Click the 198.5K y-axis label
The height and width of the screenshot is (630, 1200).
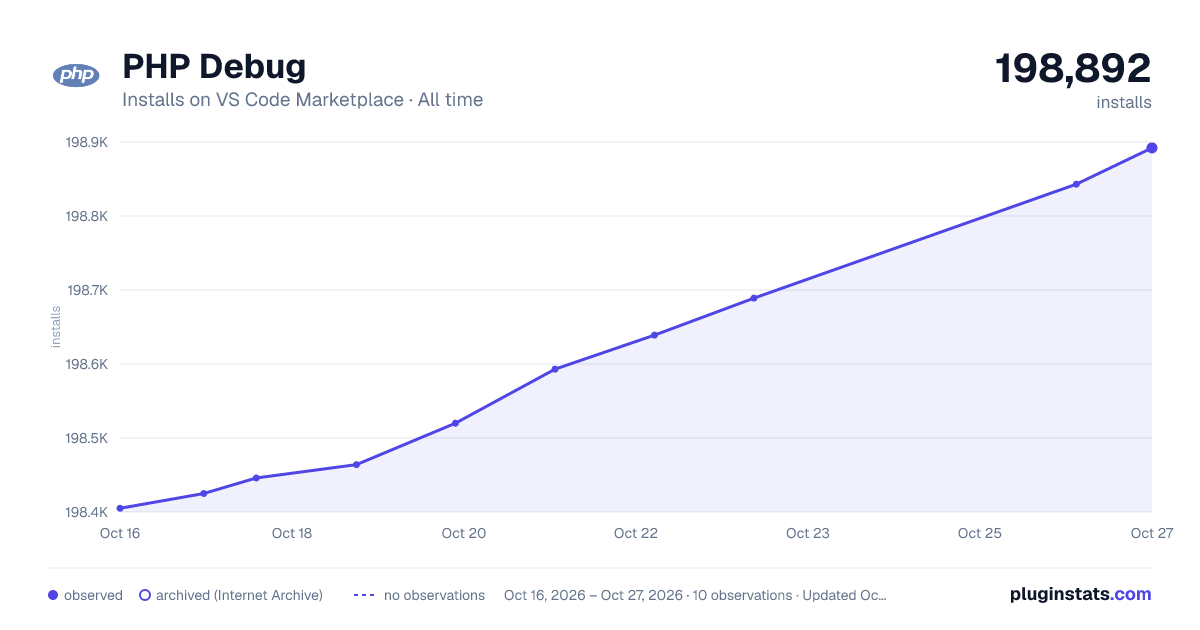point(87,438)
